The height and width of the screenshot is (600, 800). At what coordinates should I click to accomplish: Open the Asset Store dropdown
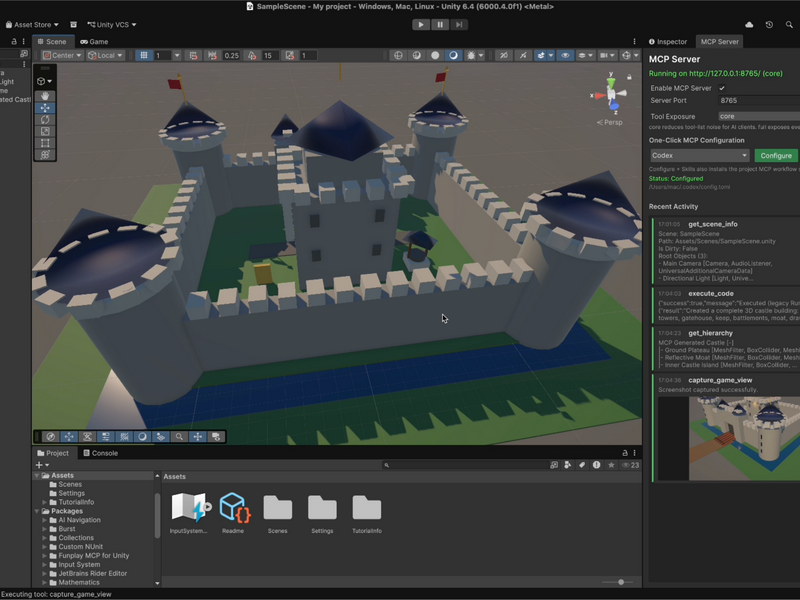[32, 24]
